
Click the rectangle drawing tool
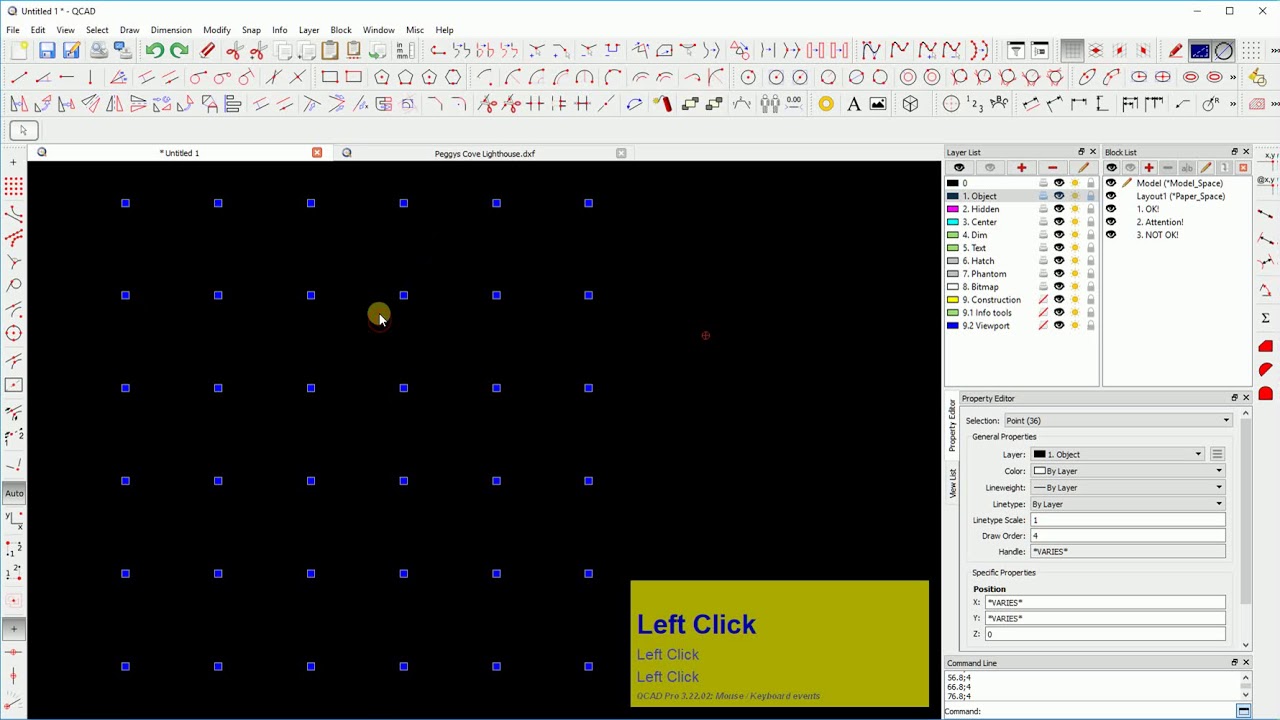(330, 77)
